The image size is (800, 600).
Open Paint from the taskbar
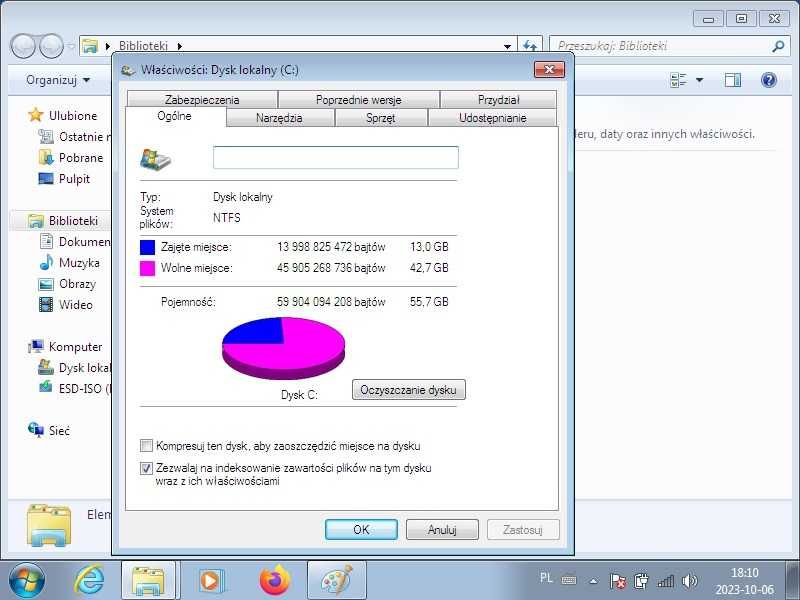337,581
